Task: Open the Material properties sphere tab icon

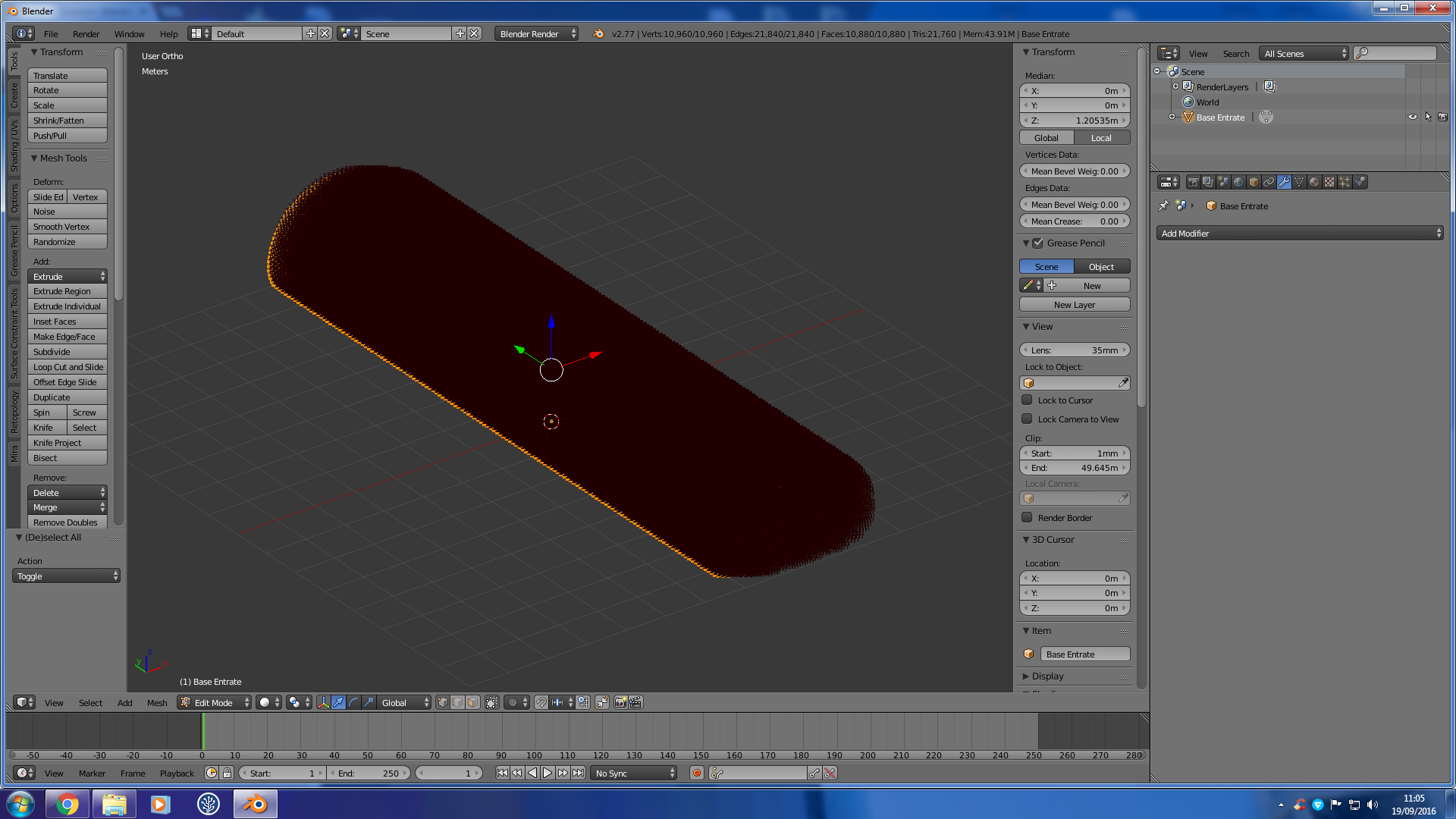Action: (x=1314, y=182)
